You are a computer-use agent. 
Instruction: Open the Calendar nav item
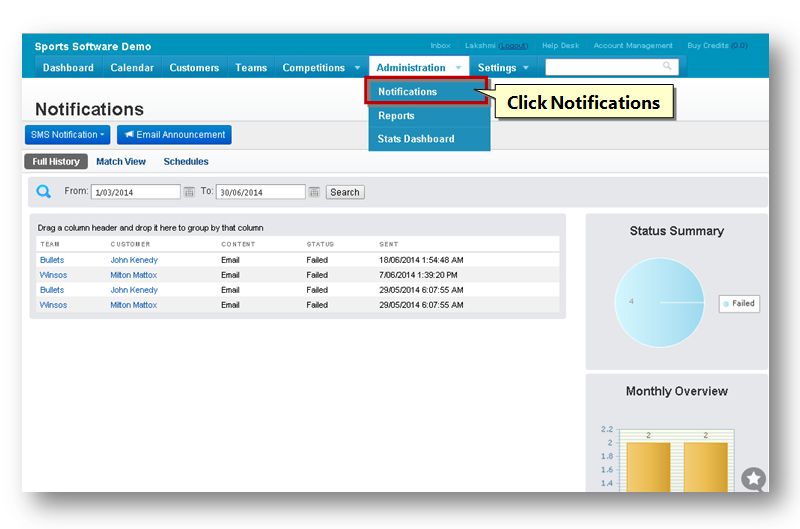point(132,67)
